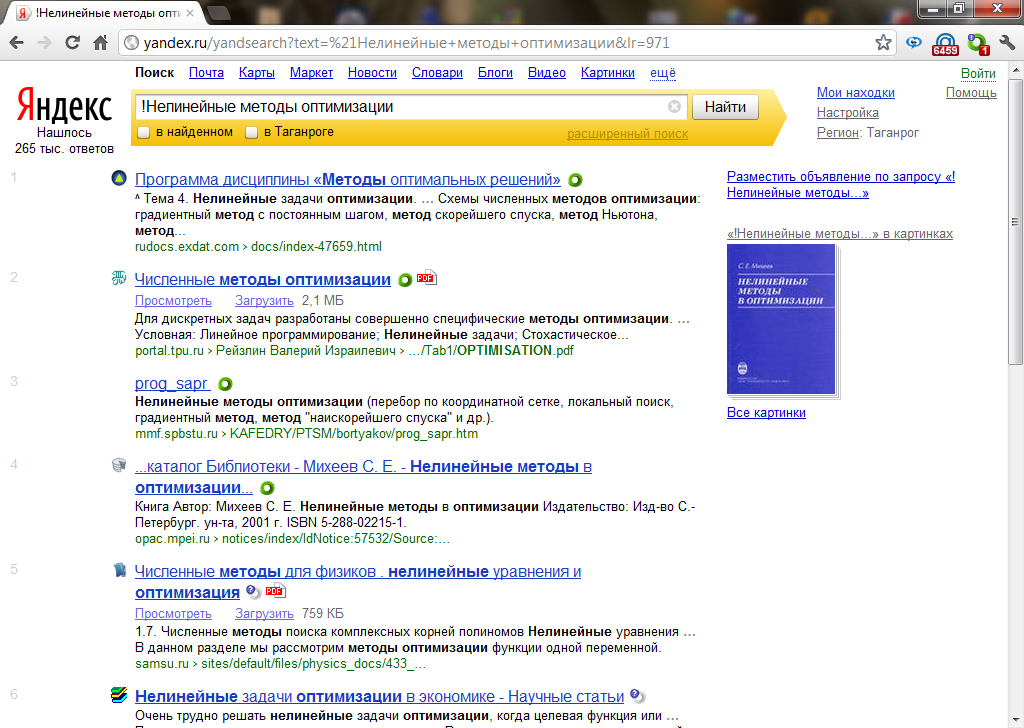Click green circle next to Численные методы оптимизации
The height and width of the screenshot is (728, 1024).
(405, 280)
